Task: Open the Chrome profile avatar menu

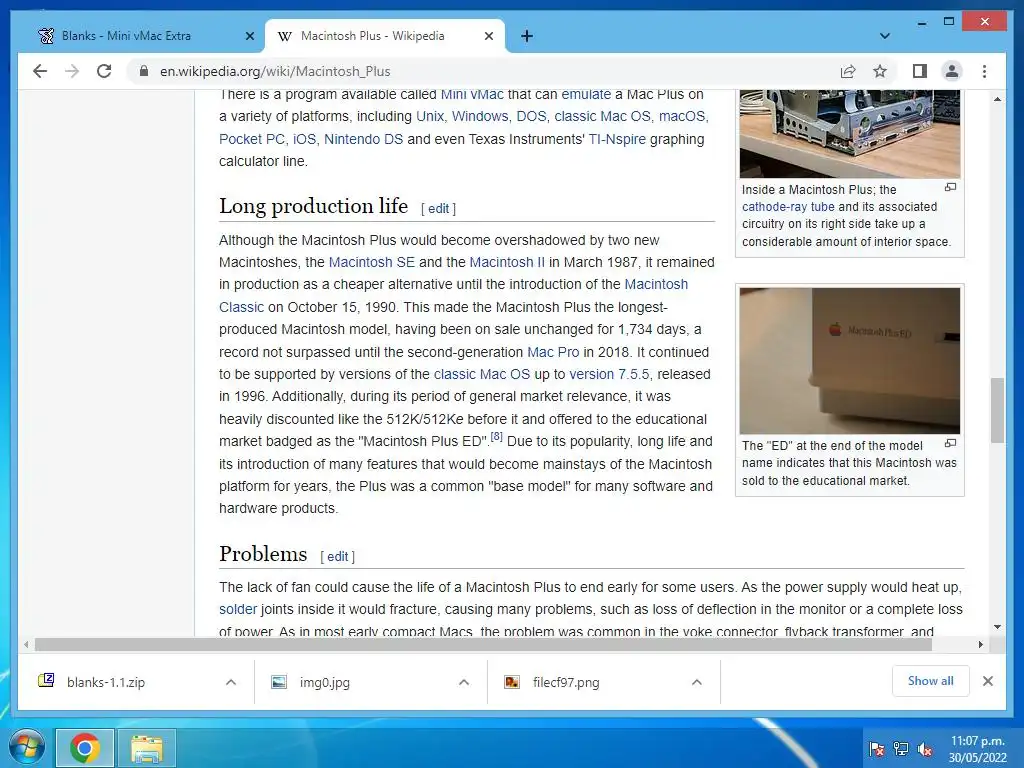Action: click(x=952, y=71)
